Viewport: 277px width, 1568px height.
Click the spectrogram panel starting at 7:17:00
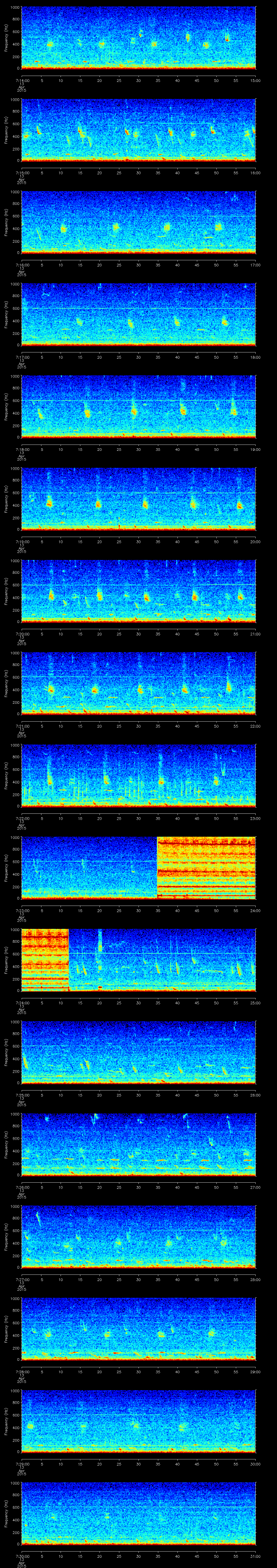click(139, 315)
